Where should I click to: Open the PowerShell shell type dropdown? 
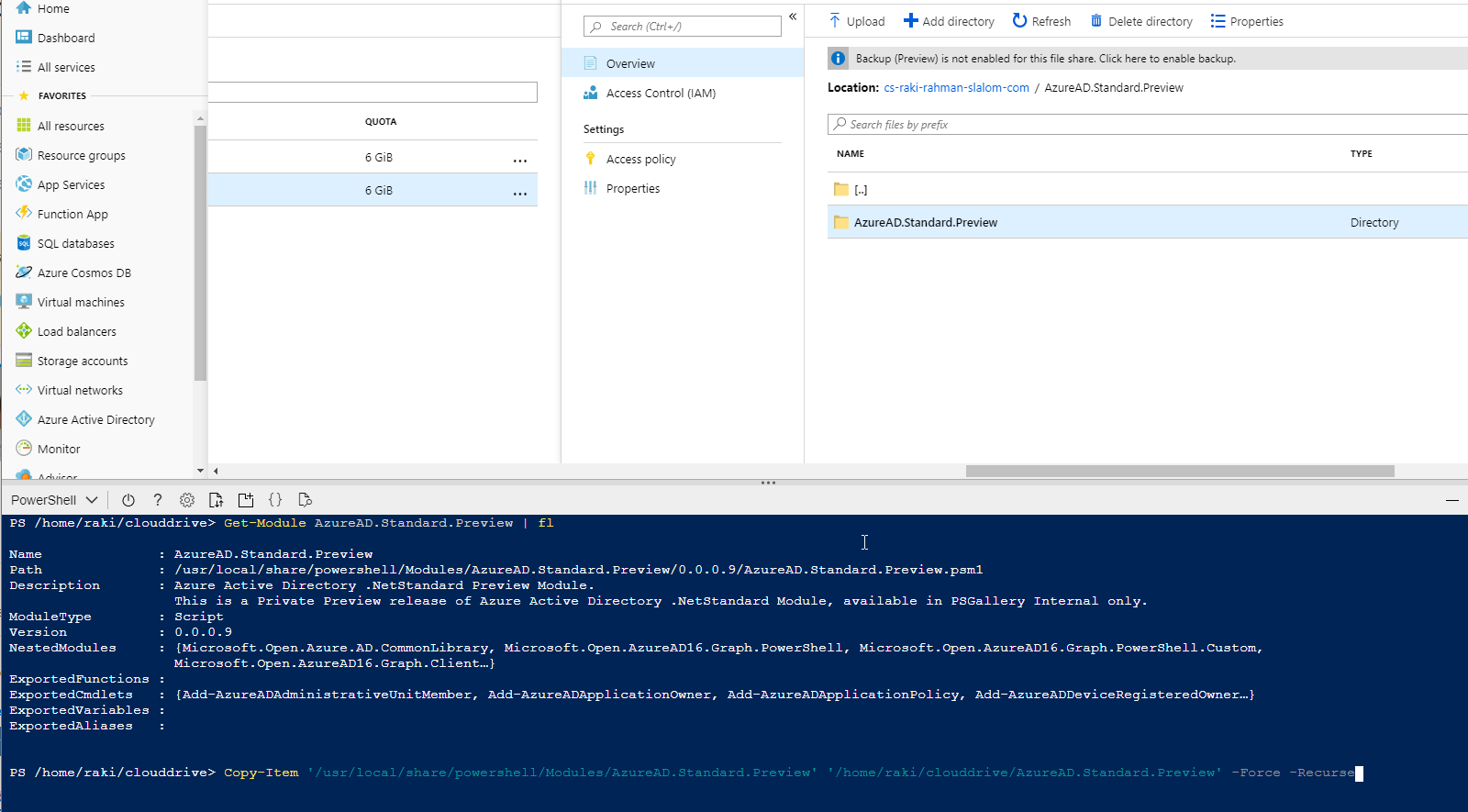pos(54,500)
